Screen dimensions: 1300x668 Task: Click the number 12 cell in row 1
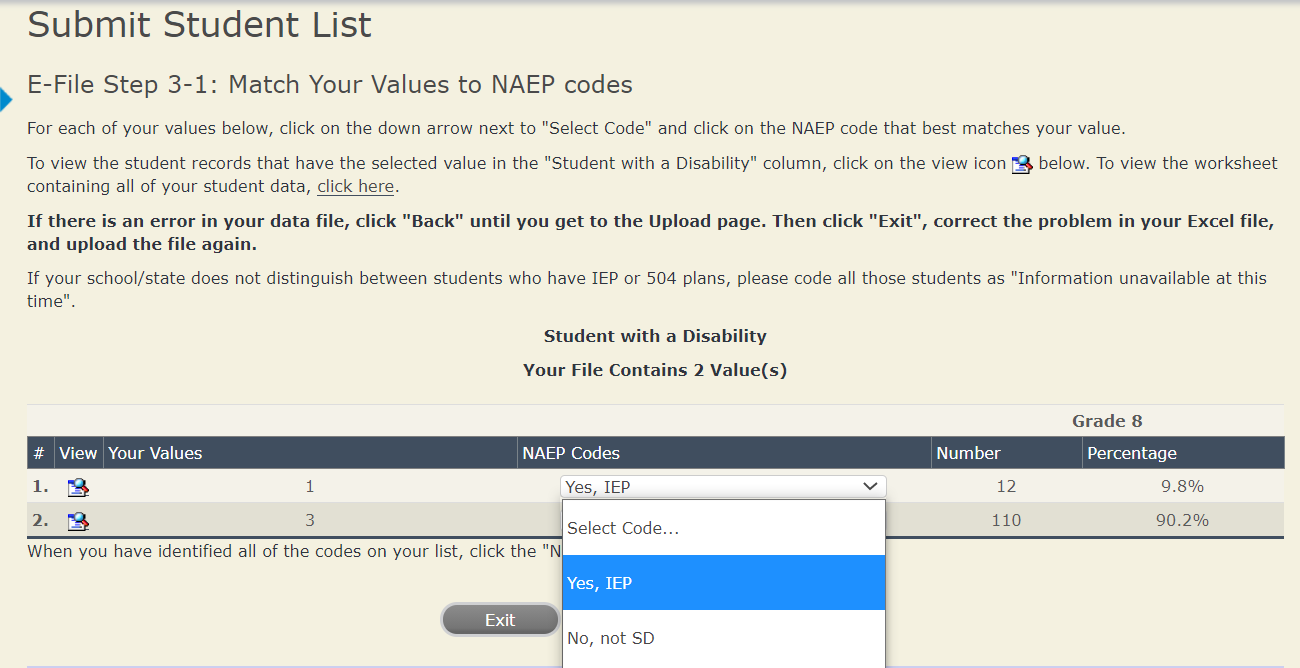1006,487
